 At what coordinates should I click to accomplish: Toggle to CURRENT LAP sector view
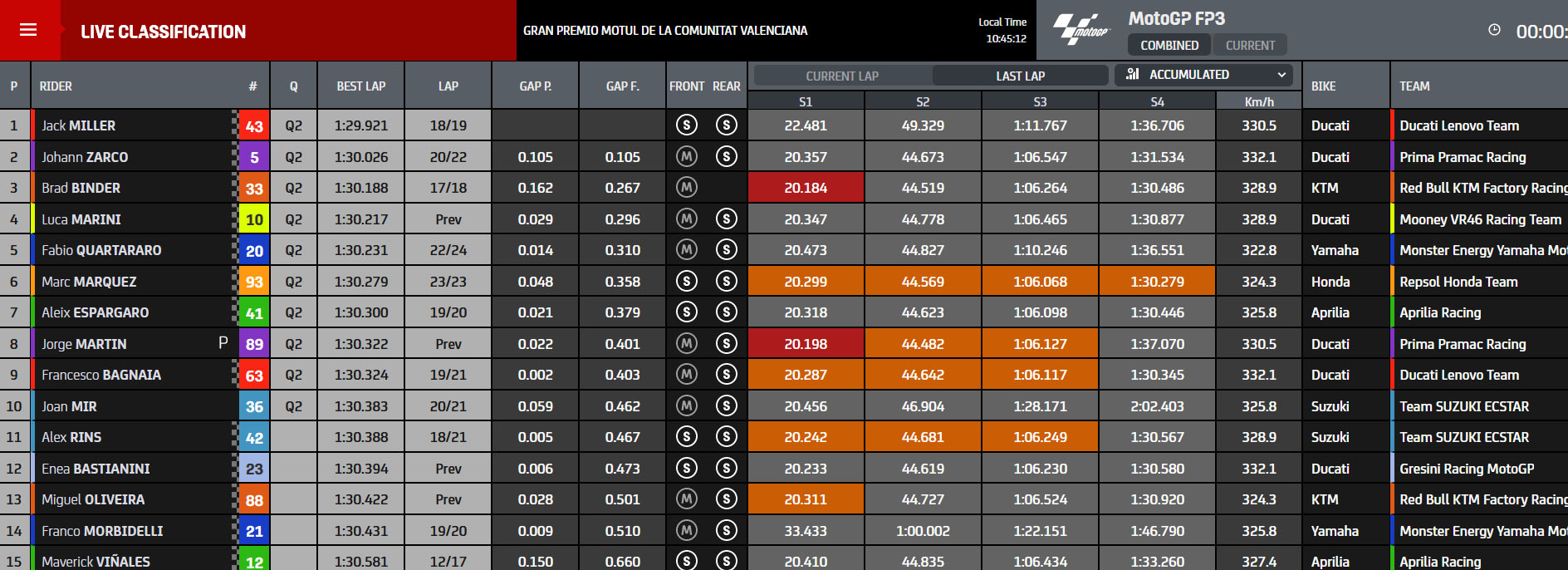coord(842,76)
